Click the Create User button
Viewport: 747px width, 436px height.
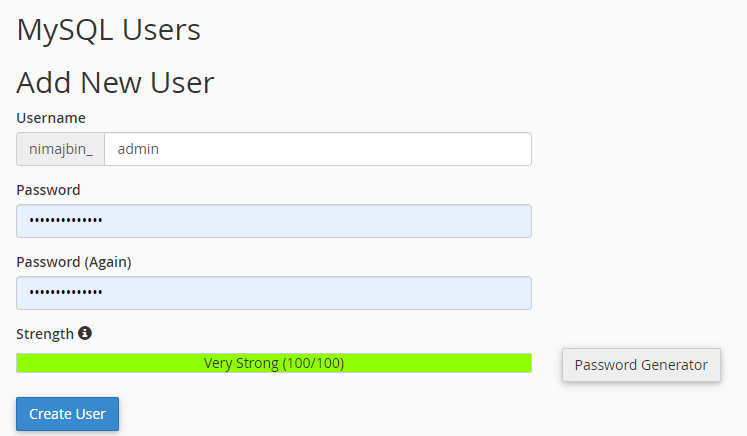point(67,414)
